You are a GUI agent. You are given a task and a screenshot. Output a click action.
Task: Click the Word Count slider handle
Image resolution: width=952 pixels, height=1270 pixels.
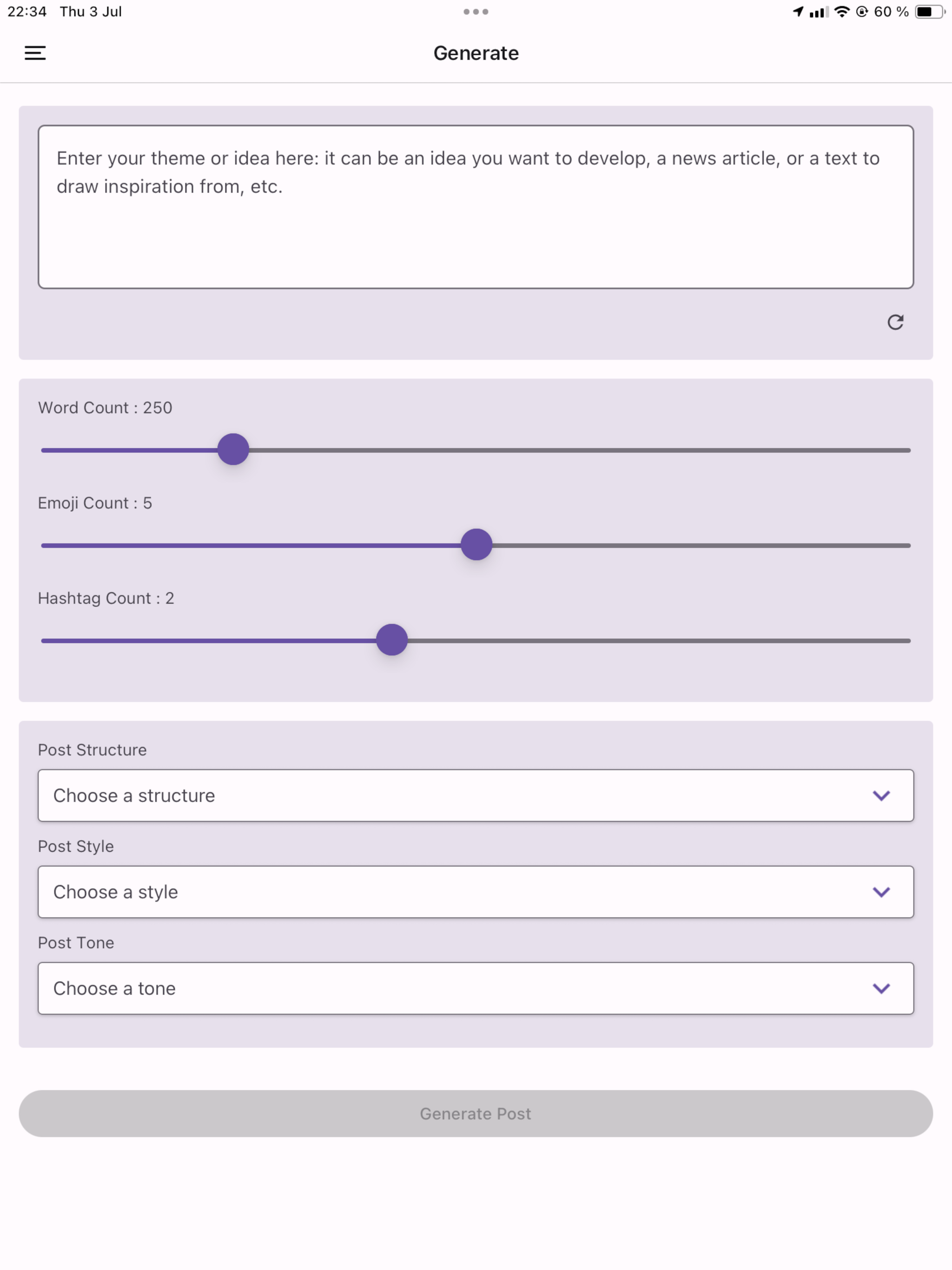click(x=233, y=450)
